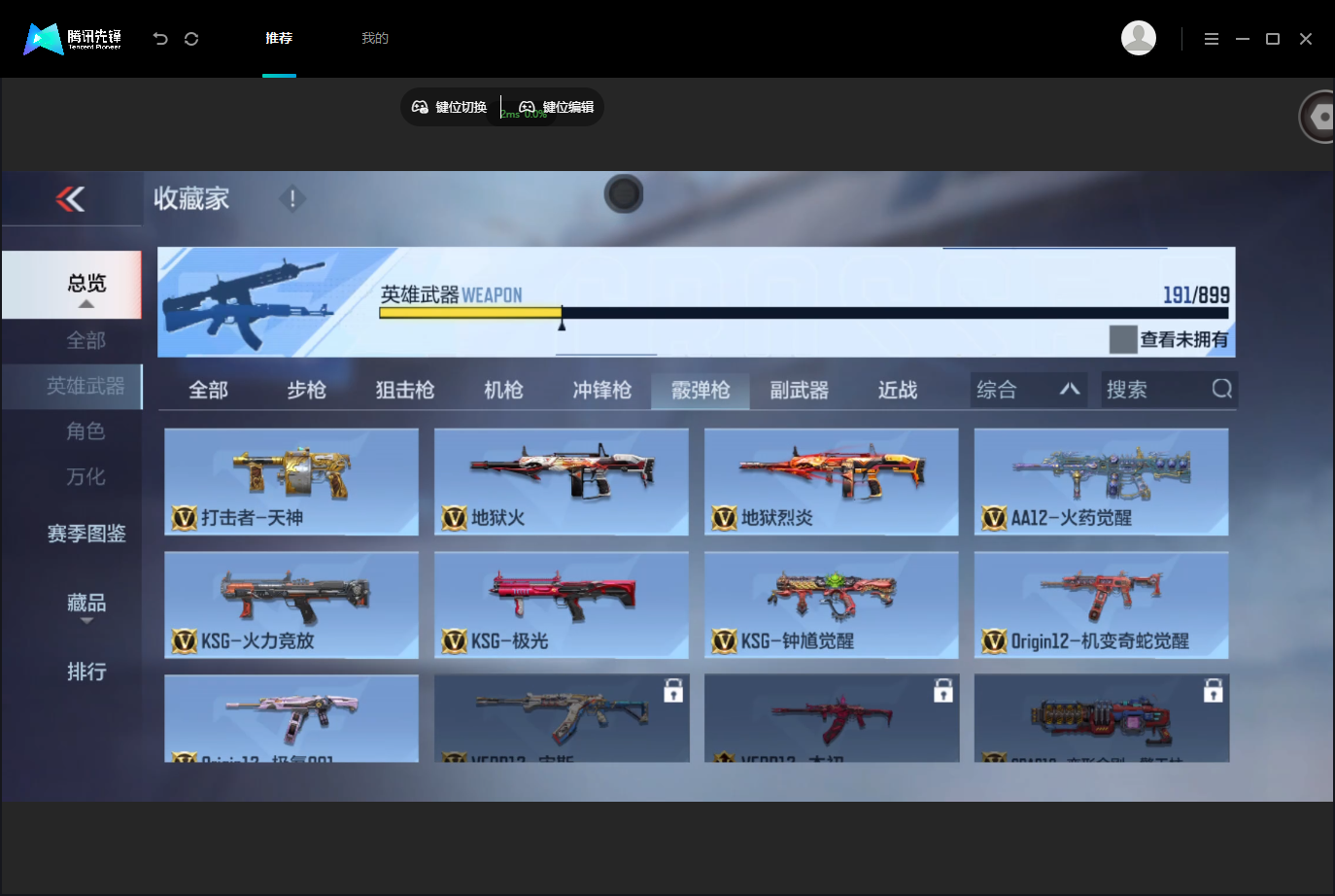Select the 副武器 weapon tab
1335x896 pixels.
click(799, 390)
